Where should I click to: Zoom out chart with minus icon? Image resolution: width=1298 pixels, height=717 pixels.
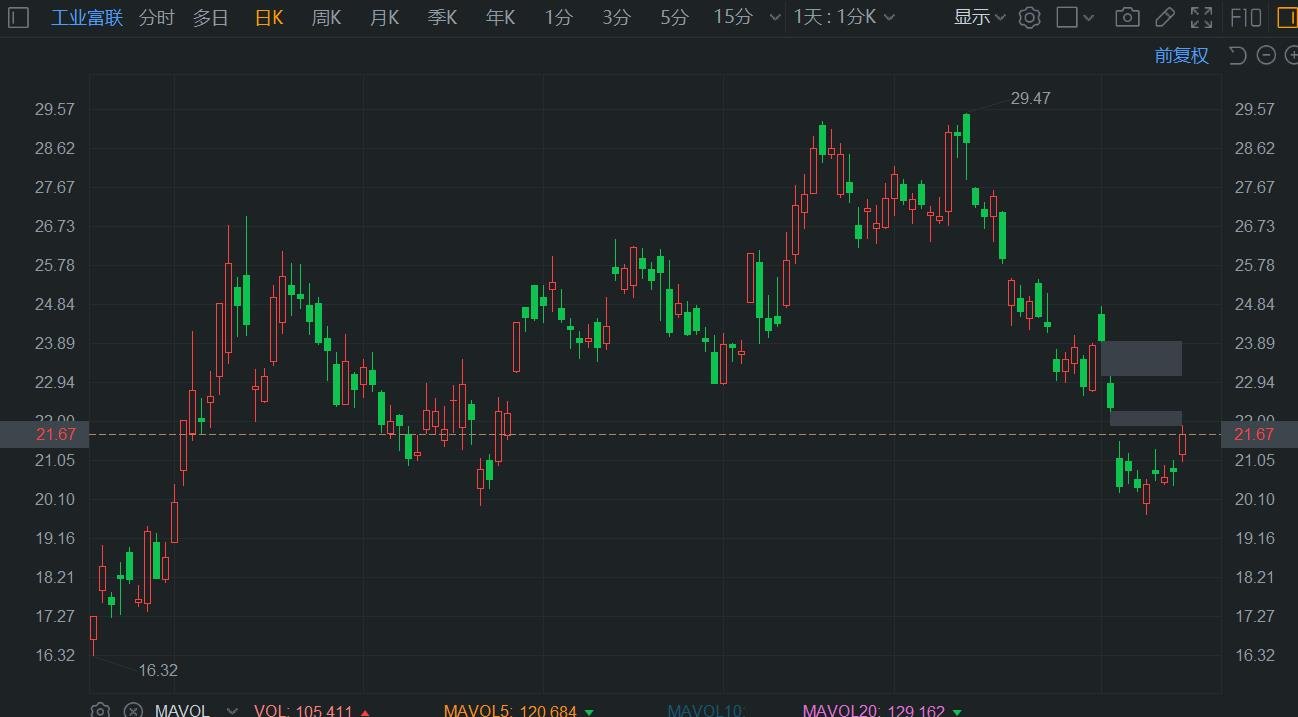1266,55
